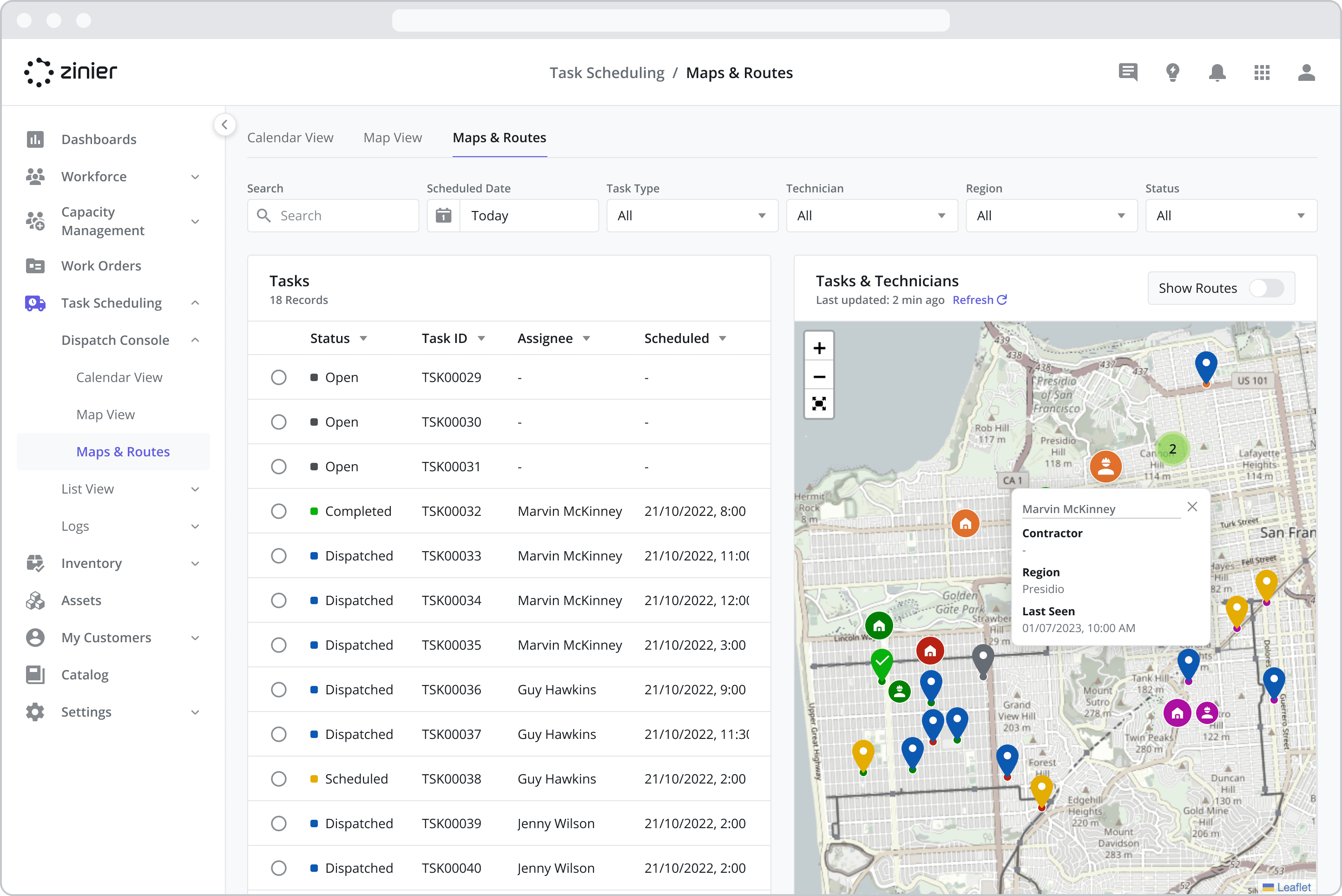Open the Status filter dropdown
1342x896 pixels.
1230,216
